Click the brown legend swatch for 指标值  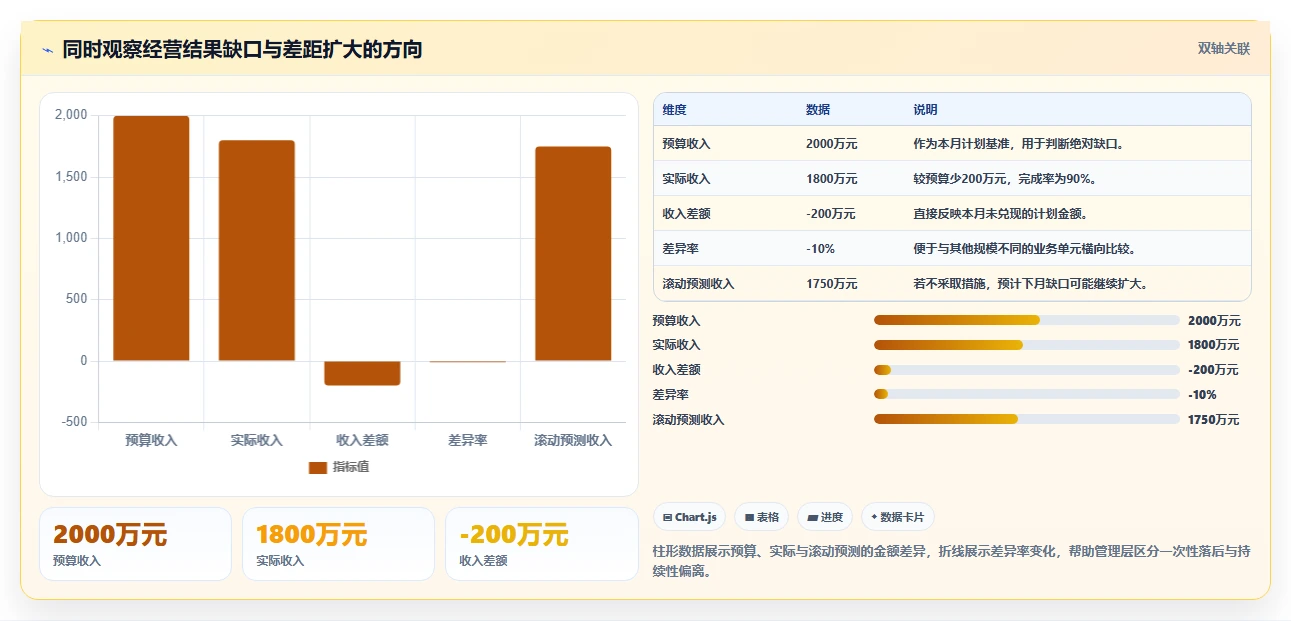pyautogui.click(x=318, y=467)
